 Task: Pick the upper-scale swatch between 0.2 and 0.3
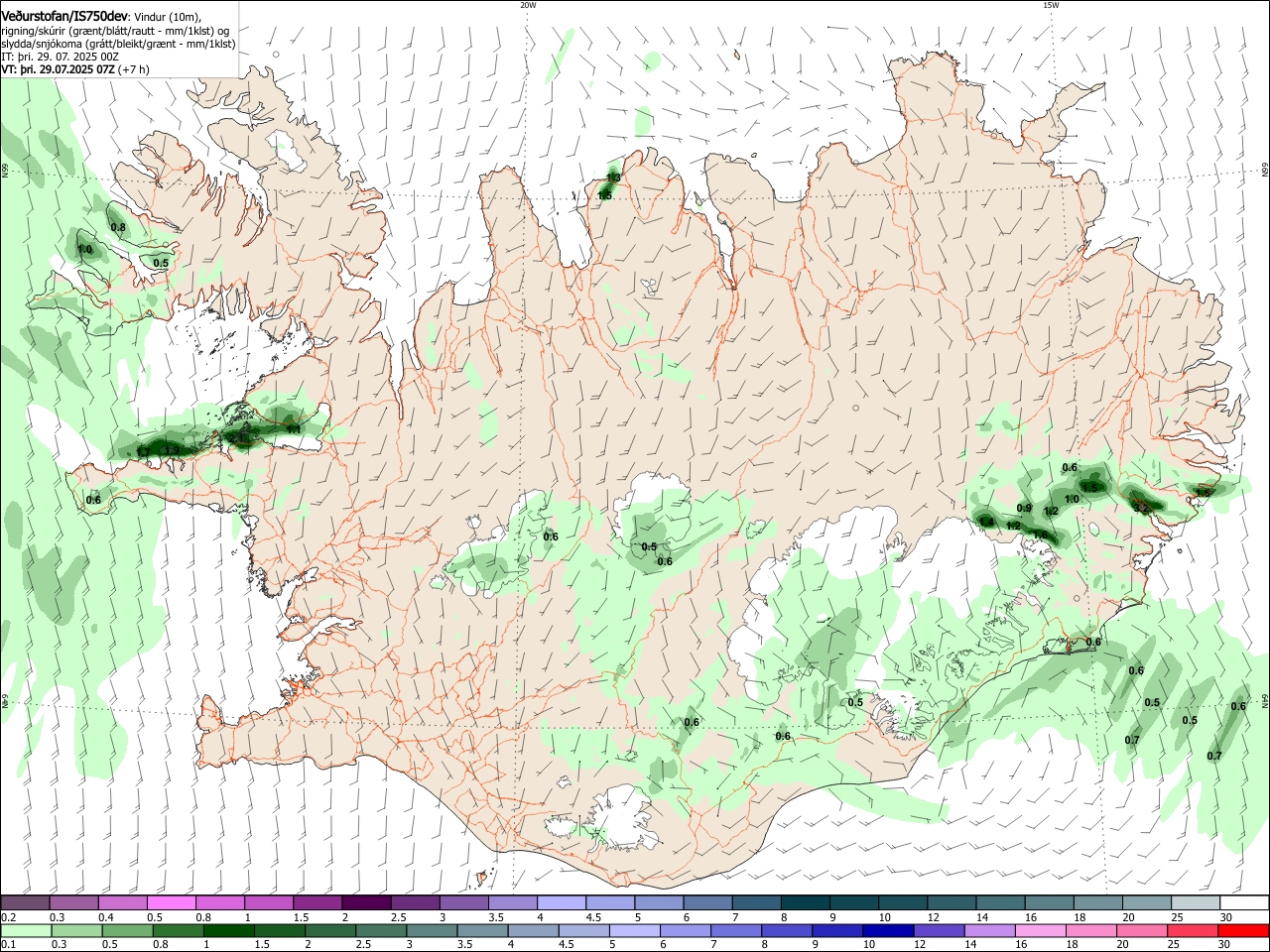tap(27, 902)
